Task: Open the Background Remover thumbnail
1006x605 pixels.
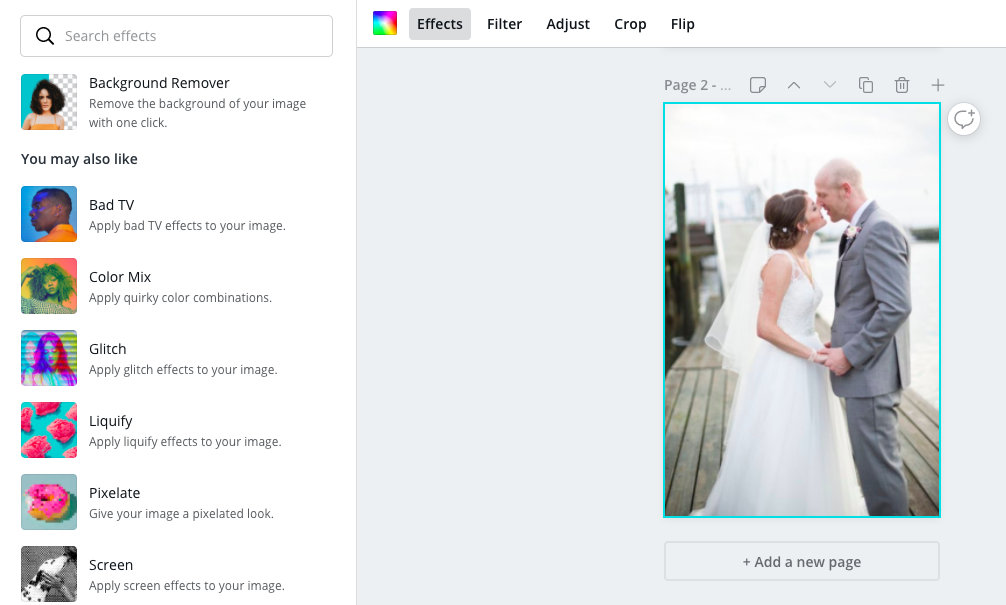Action: pyautogui.click(x=49, y=101)
